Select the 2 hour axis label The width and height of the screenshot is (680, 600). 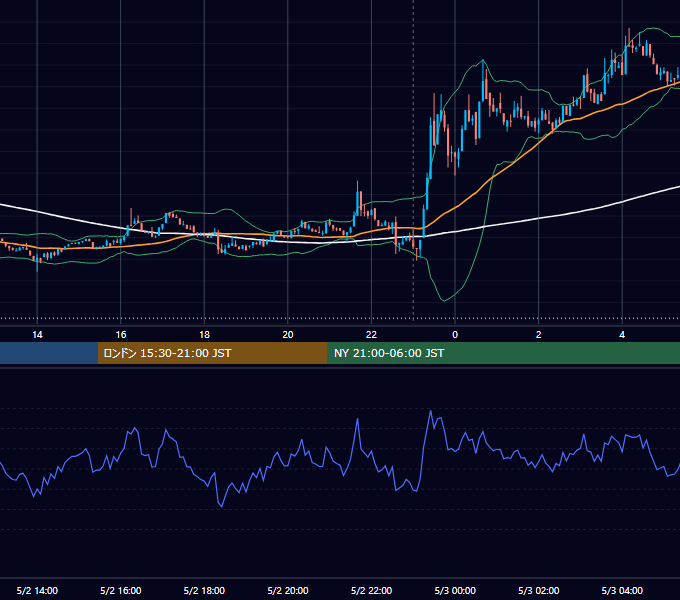point(539,335)
